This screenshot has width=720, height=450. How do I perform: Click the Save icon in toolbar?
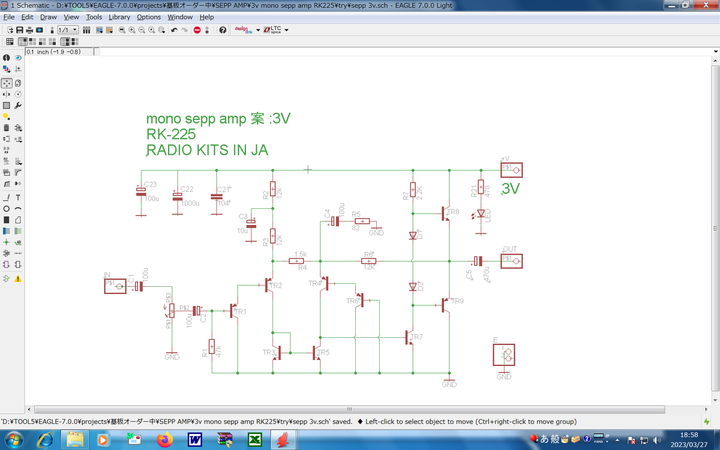[19, 30]
